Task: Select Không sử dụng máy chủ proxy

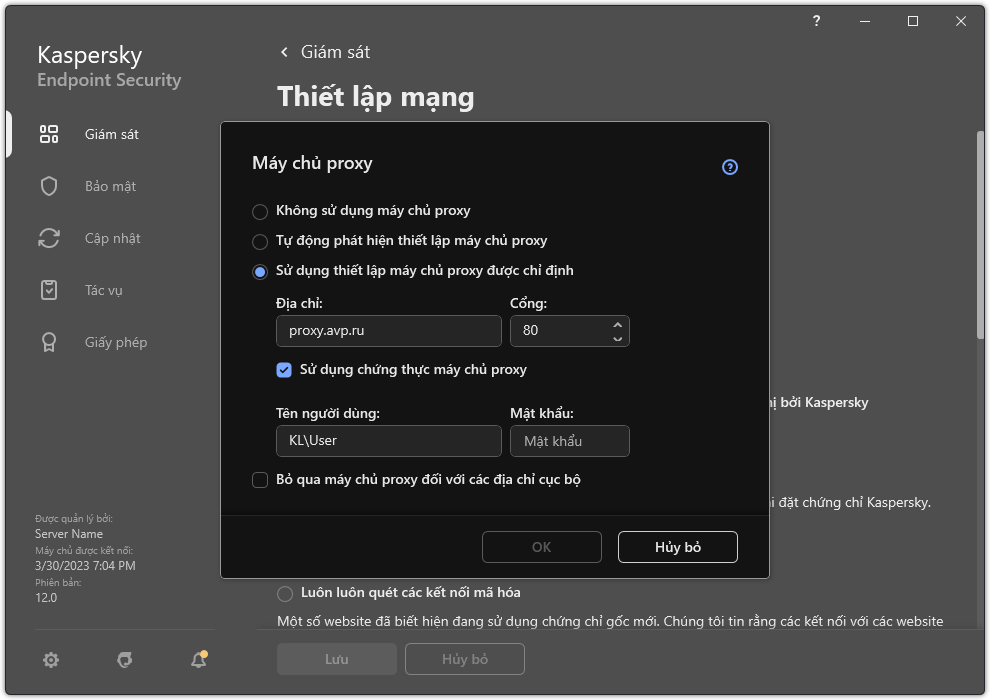Action: click(260, 211)
